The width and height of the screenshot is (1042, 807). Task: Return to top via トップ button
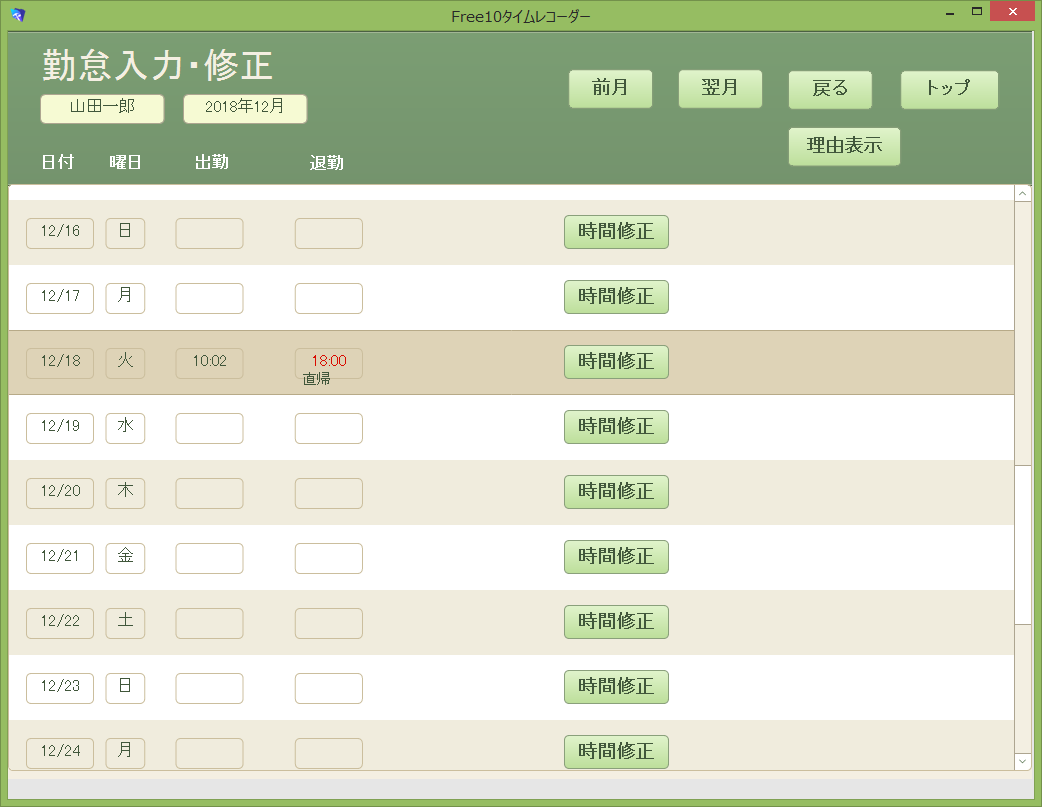[949, 89]
